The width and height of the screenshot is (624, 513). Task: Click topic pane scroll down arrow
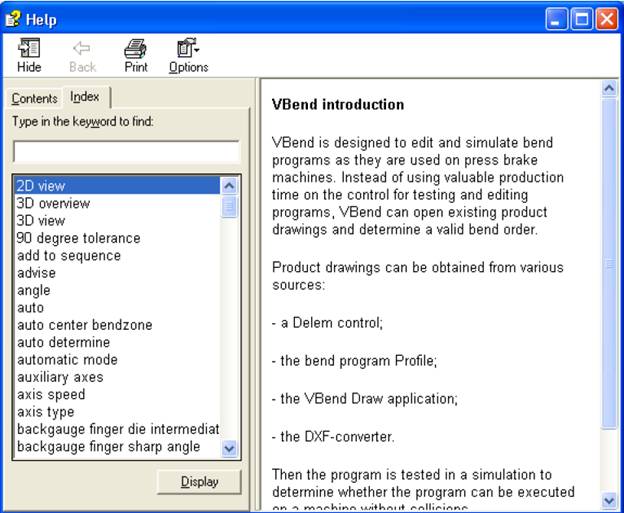tap(609, 501)
